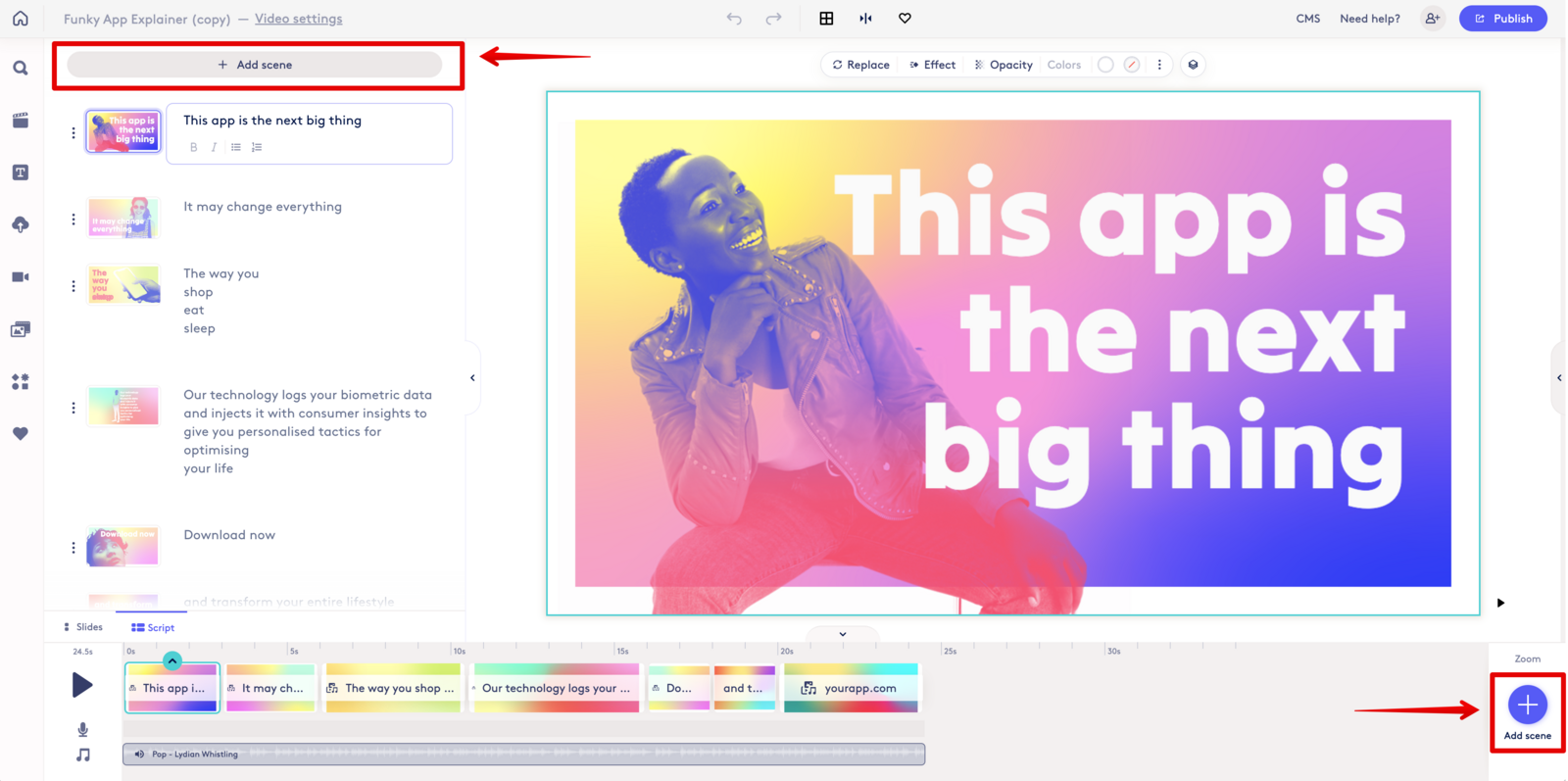Invite a collaborator with add-user icon

coord(1433,19)
